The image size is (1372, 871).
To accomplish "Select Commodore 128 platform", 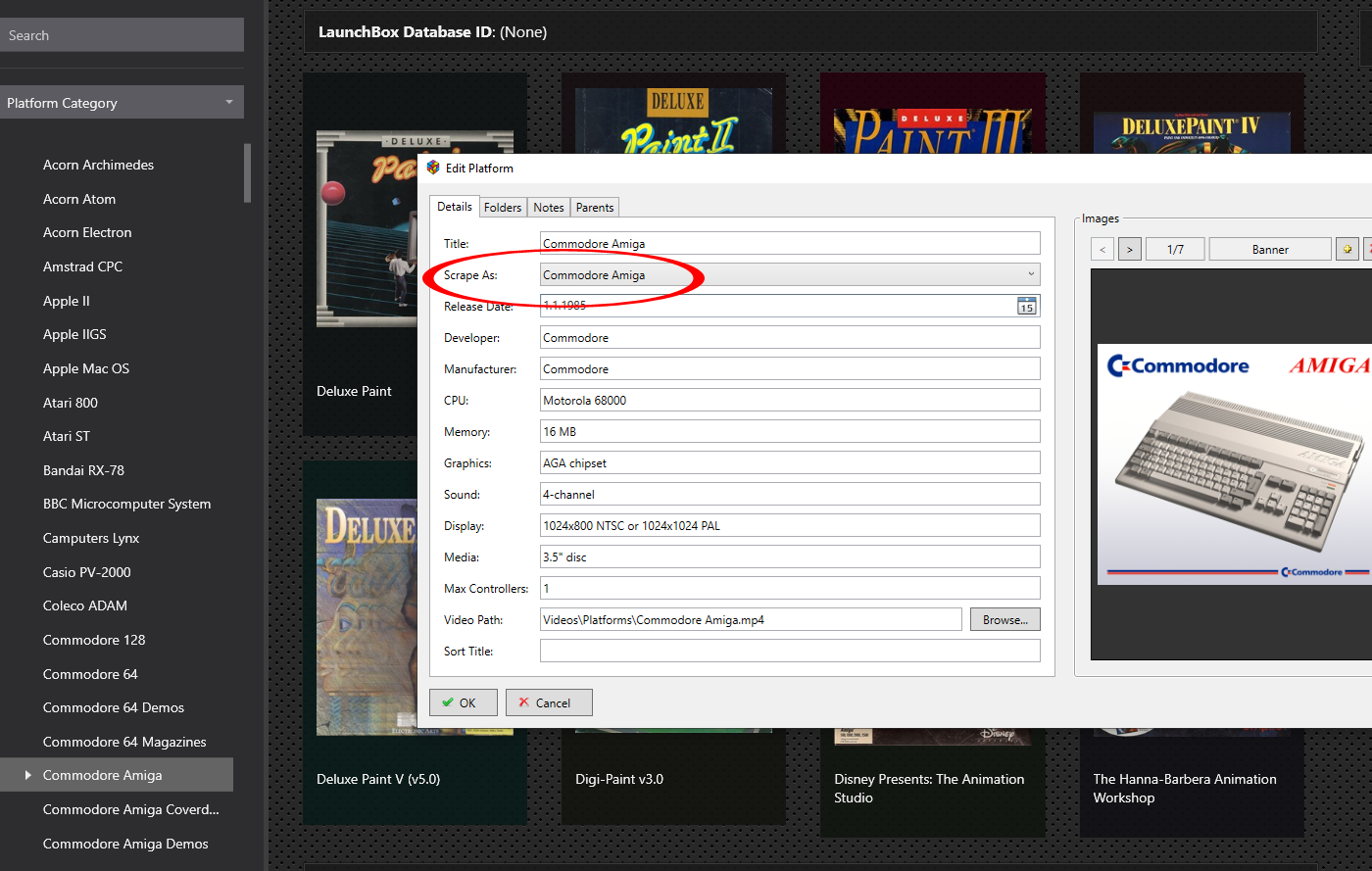I will point(94,640).
